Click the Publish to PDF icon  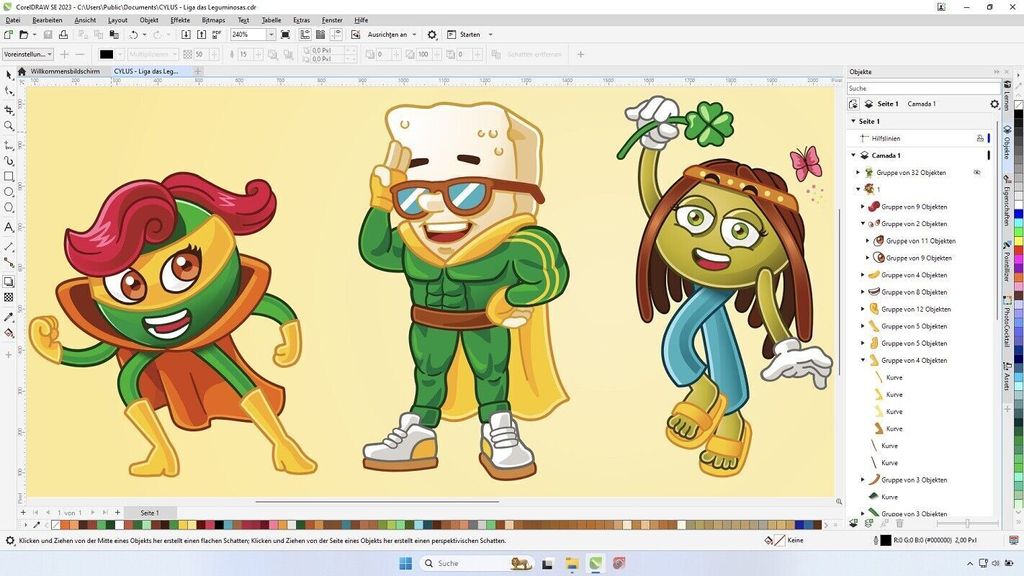pos(217,35)
